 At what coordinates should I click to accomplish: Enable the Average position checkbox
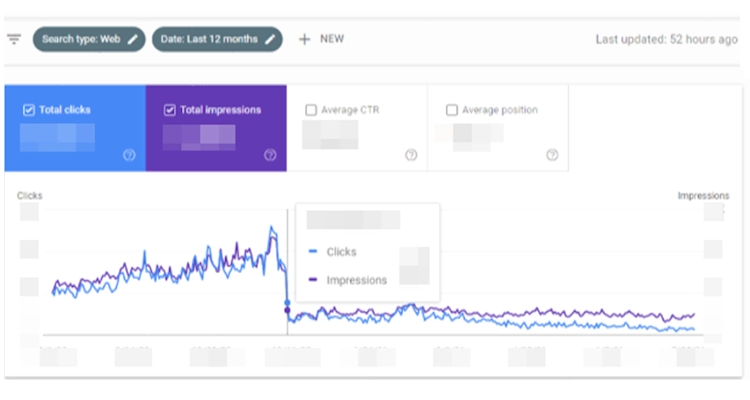(x=452, y=110)
